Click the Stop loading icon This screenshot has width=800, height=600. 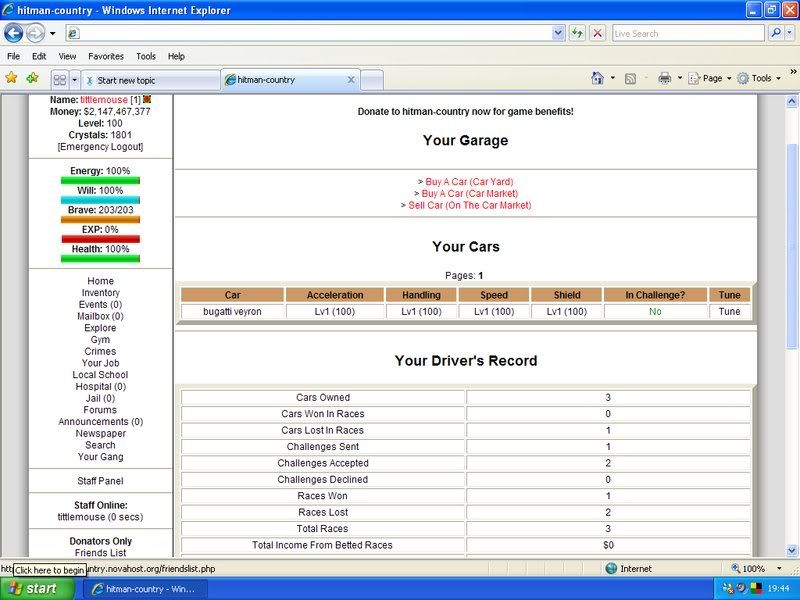point(597,33)
